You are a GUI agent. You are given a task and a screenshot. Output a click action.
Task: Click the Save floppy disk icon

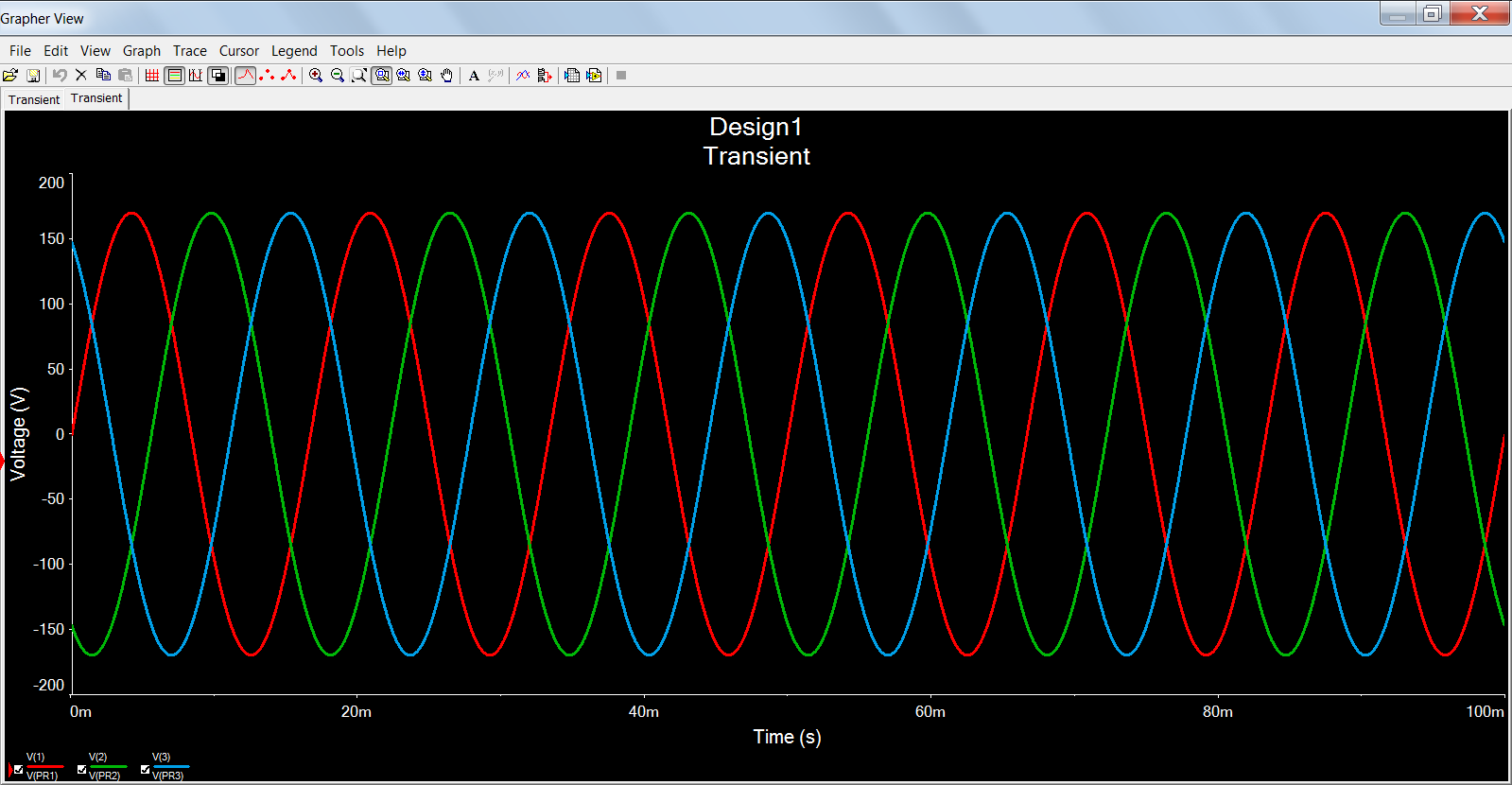coord(33,76)
